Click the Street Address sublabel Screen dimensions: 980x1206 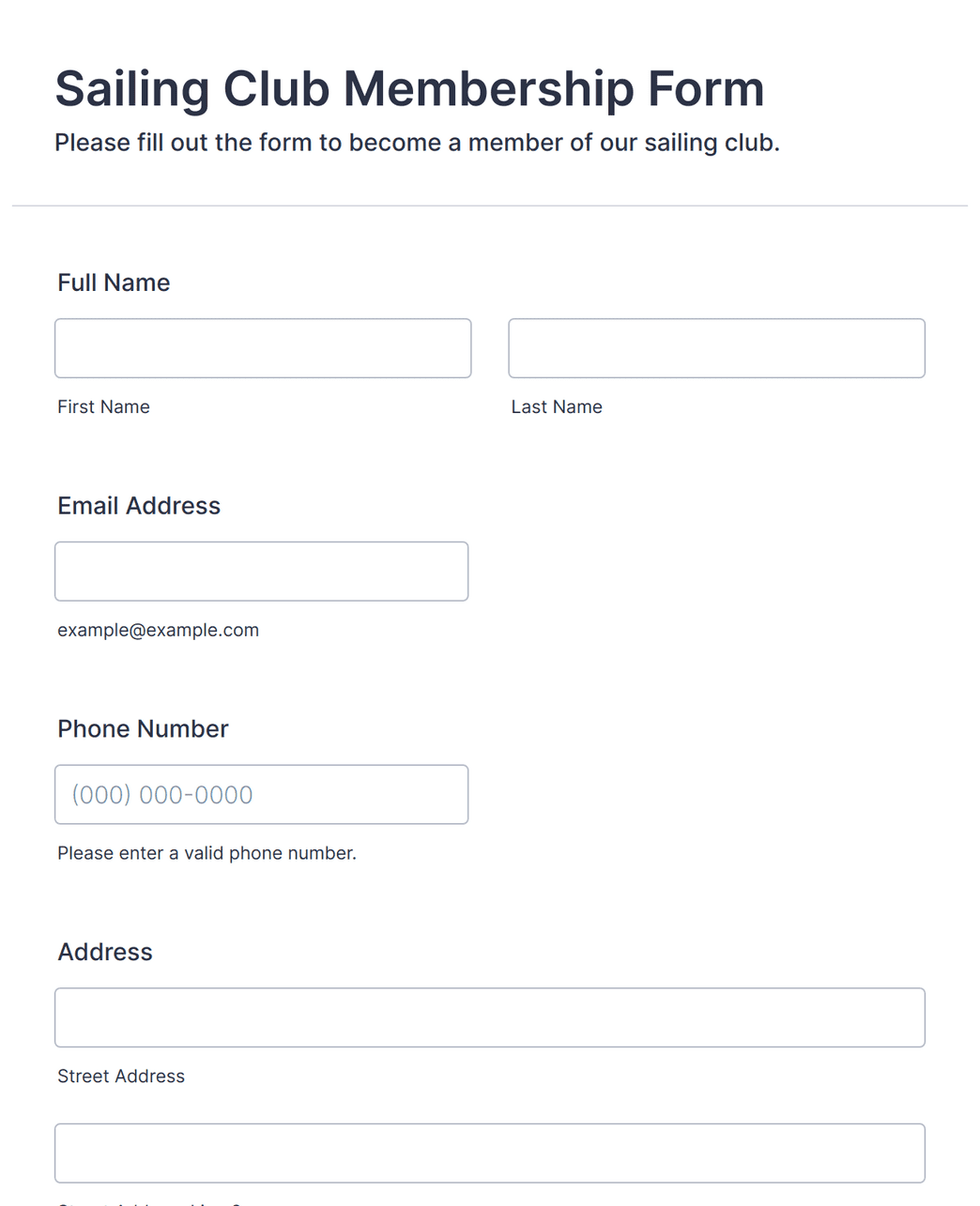point(121,1076)
